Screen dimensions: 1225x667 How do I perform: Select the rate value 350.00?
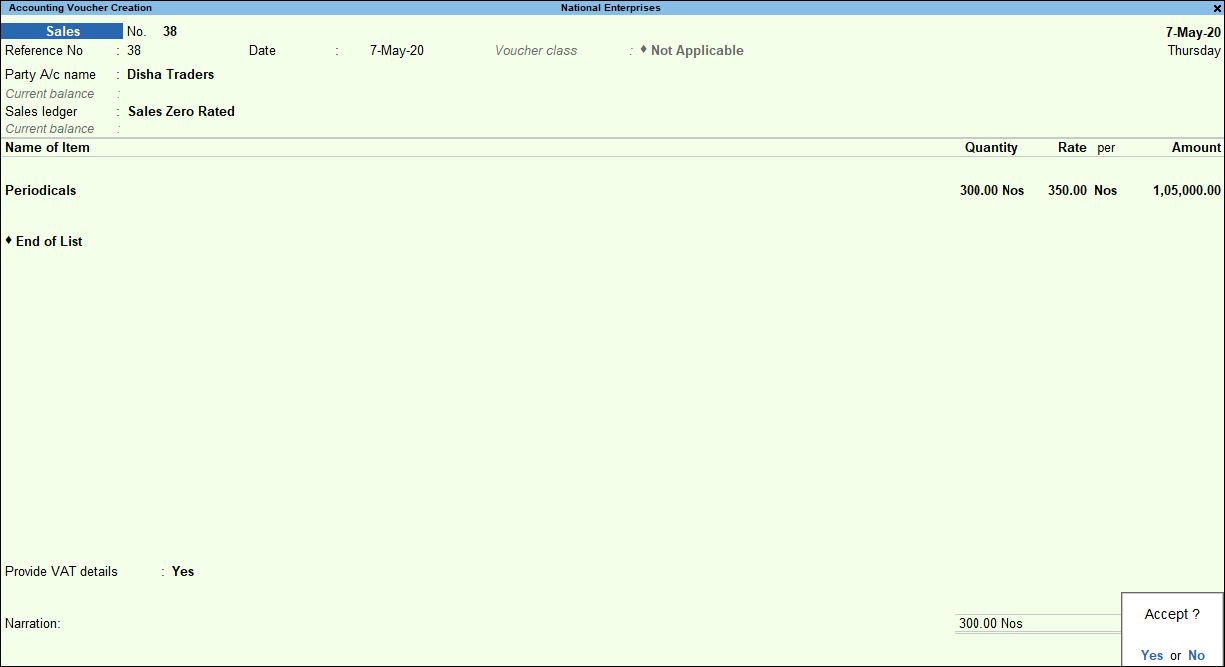[1070, 190]
